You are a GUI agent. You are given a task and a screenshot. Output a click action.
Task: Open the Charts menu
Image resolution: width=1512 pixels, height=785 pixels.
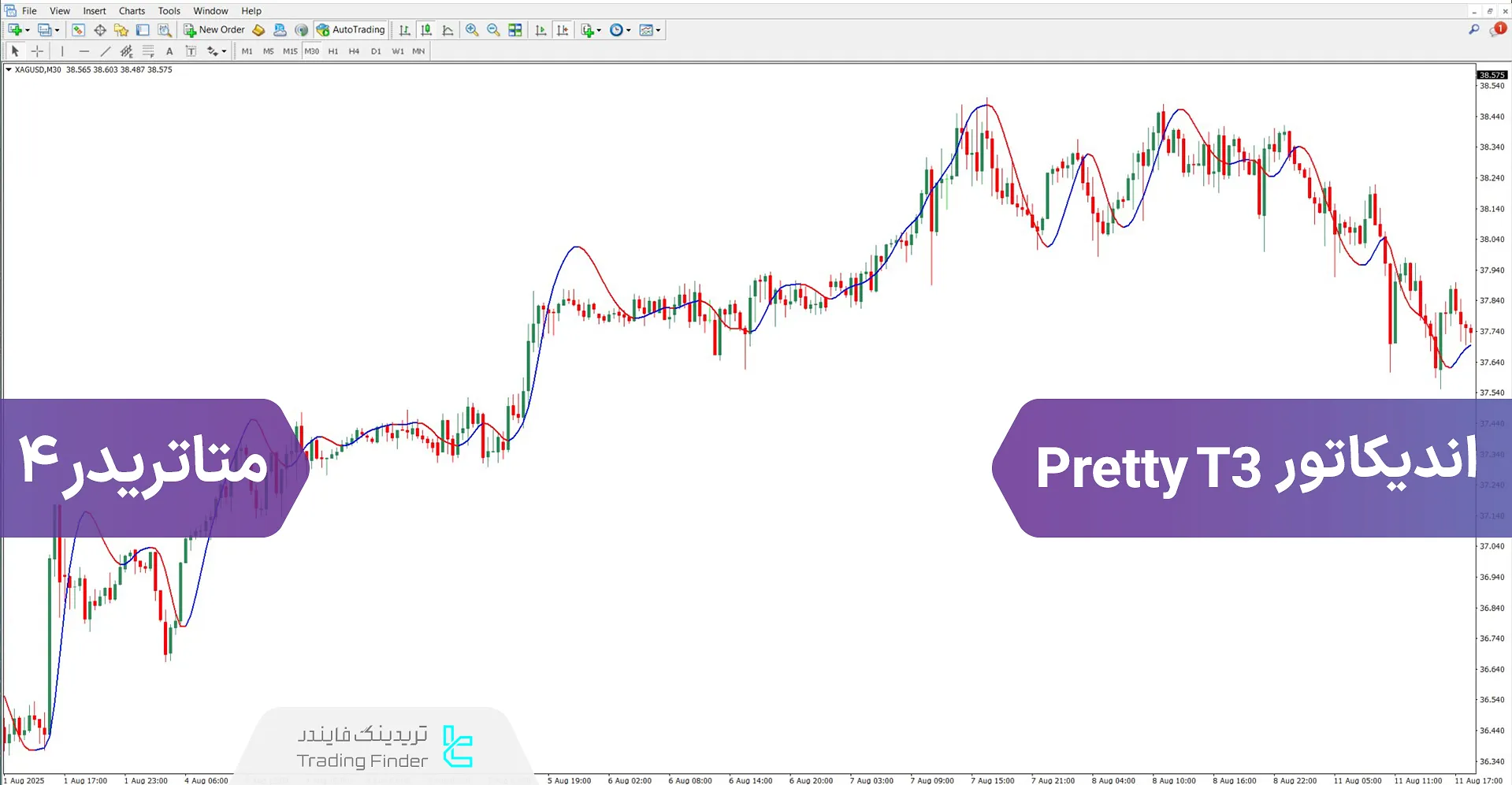click(x=132, y=11)
